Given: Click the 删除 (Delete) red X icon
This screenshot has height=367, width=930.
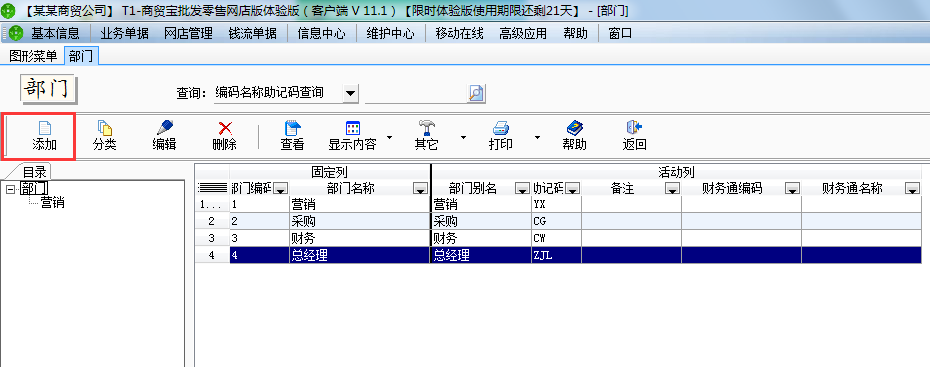Looking at the screenshot, I should [225, 128].
